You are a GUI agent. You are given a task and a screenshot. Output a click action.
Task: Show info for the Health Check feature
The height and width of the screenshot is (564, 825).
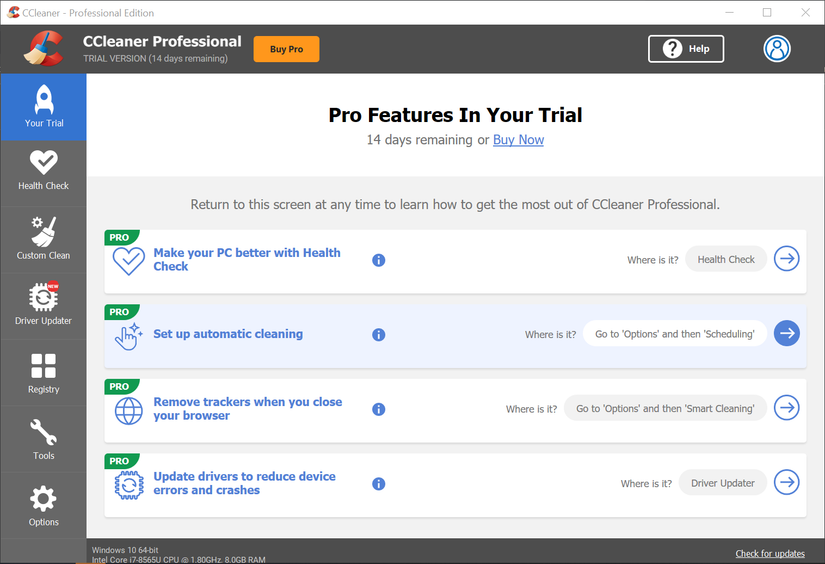(378, 260)
